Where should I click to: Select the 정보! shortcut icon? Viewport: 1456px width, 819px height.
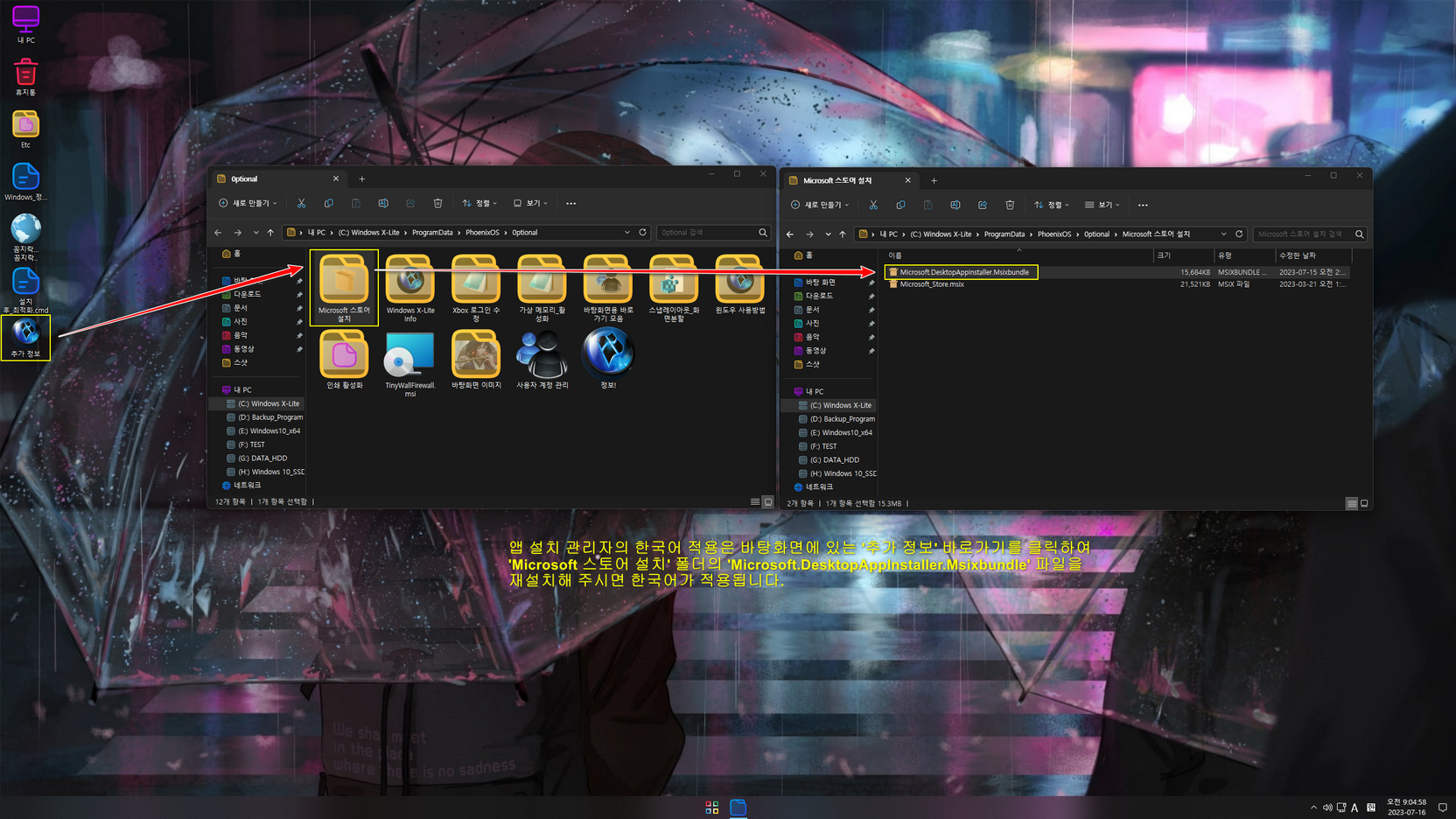(608, 360)
